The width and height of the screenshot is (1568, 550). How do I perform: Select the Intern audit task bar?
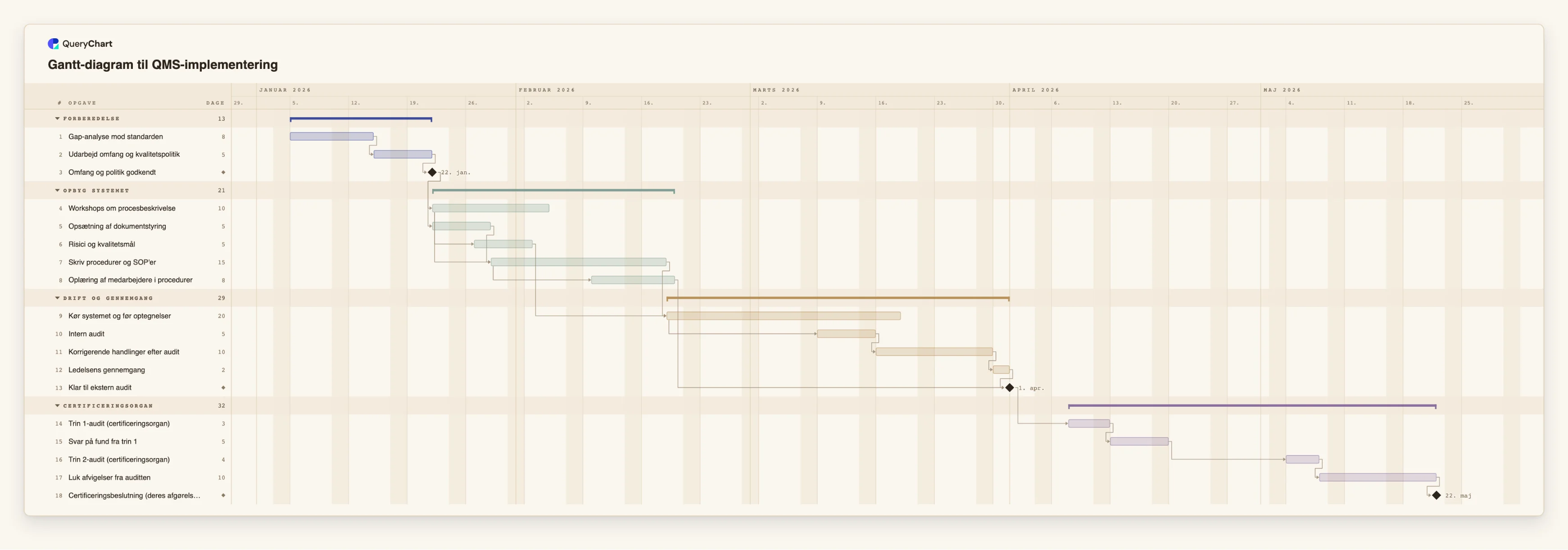(846, 334)
